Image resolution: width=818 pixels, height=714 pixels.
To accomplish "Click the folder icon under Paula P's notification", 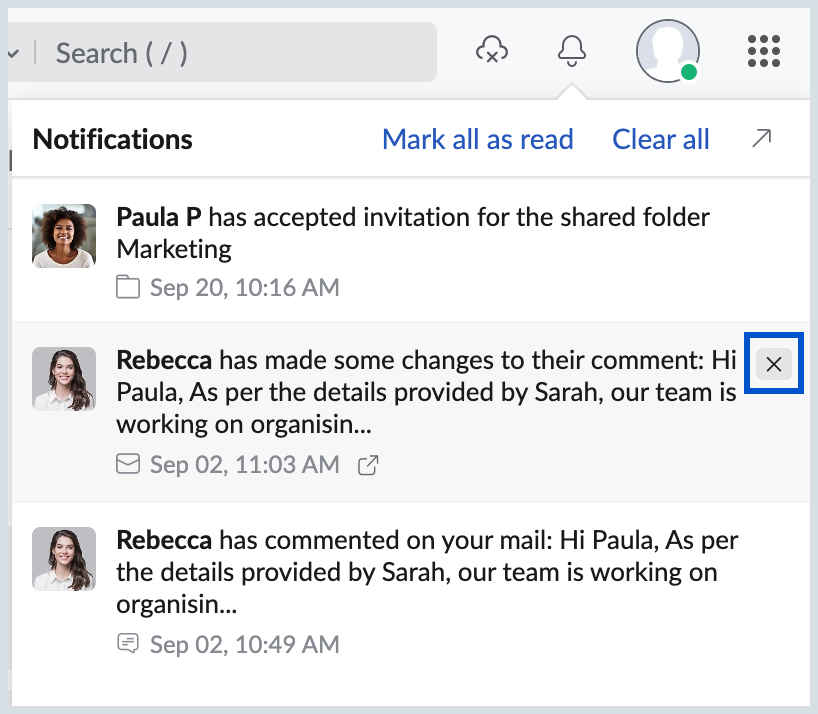I will coord(128,289).
